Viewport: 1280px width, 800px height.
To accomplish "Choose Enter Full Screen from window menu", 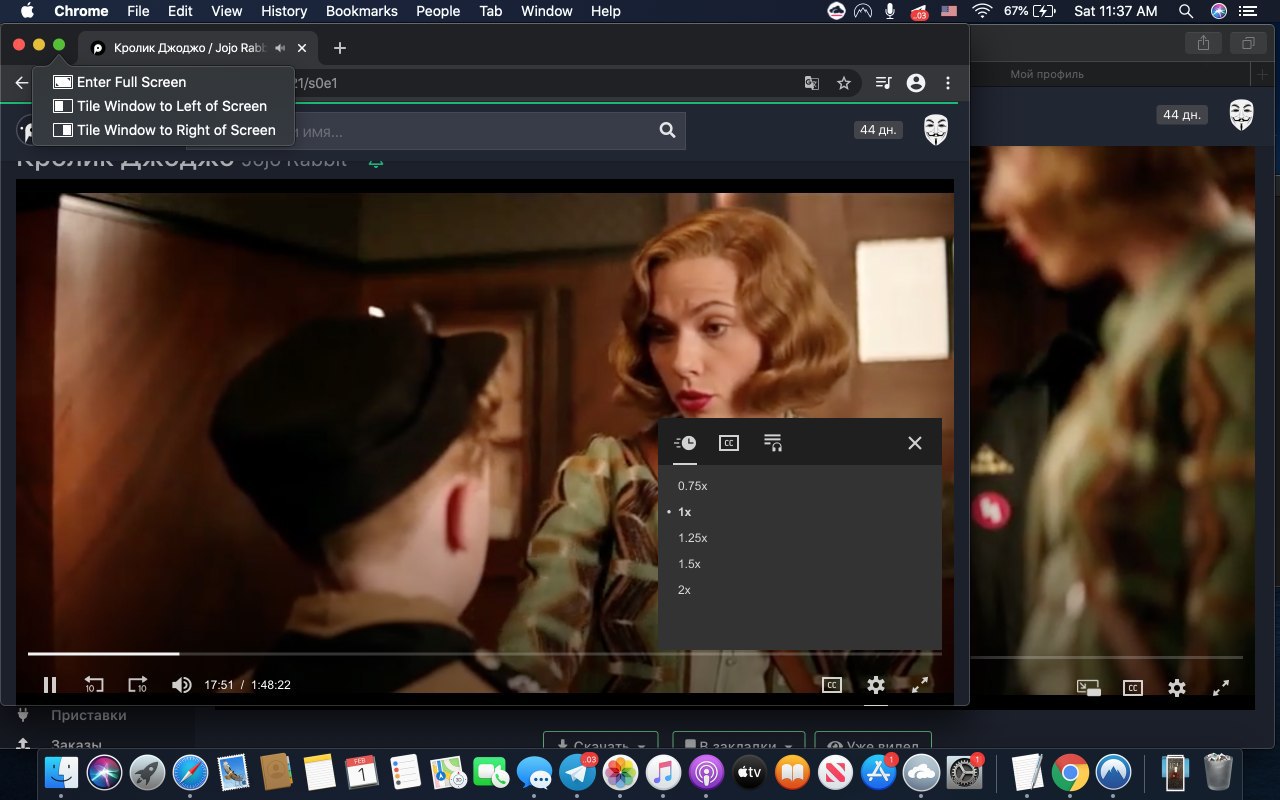I will coord(164,82).
